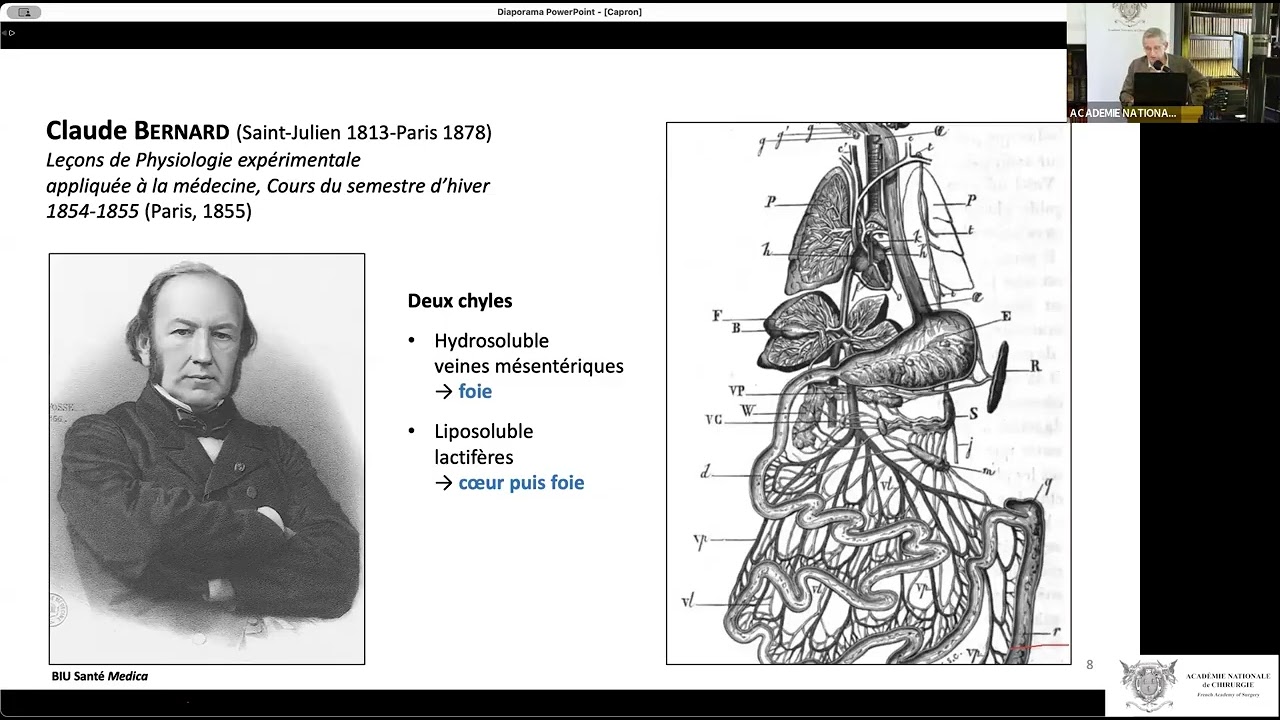
Task: Click the 'Leçons de Physiologie expérimentale' title line
Action: tap(203, 160)
